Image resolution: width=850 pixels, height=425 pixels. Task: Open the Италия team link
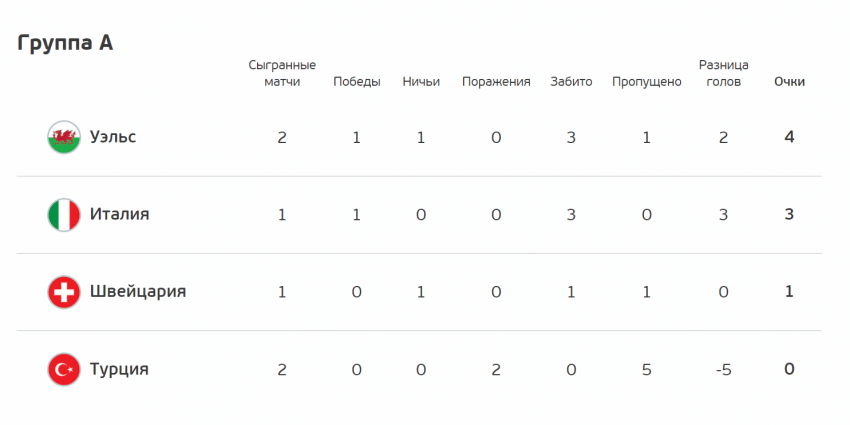pos(119,215)
